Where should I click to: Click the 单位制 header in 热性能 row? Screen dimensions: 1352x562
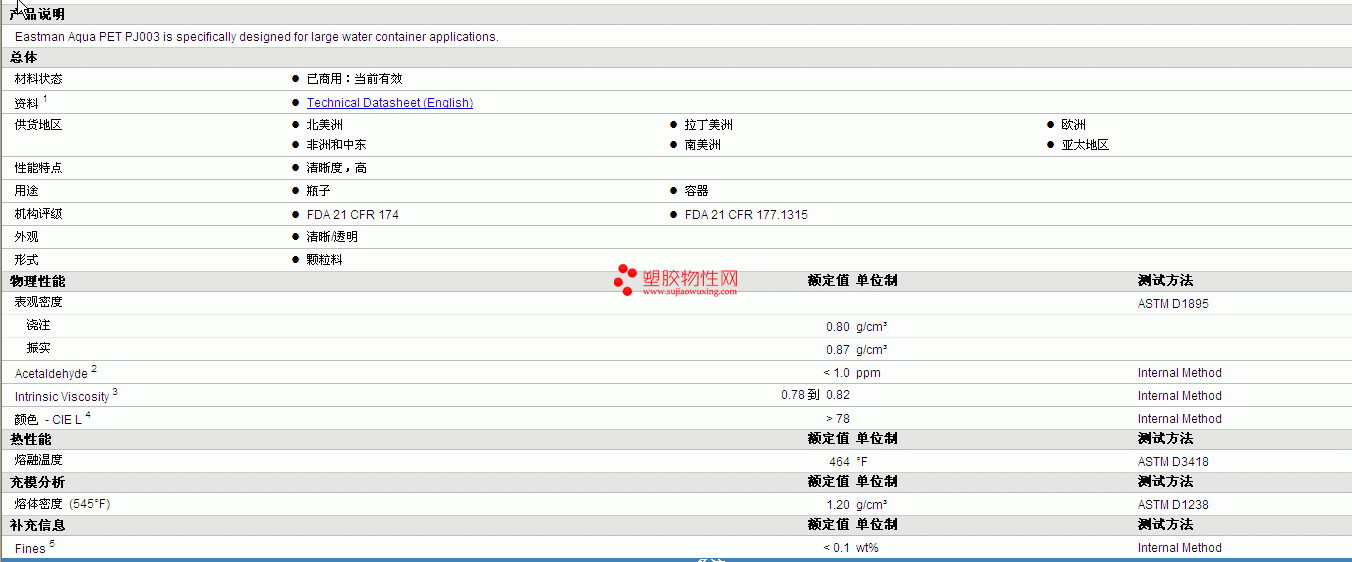coord(877,439)
